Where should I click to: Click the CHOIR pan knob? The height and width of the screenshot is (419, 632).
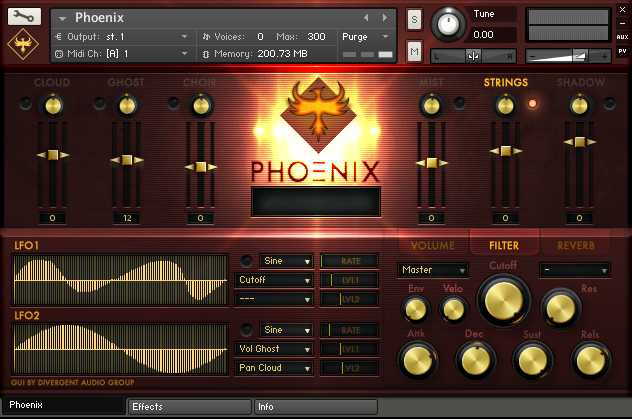(x=201, y=106)
